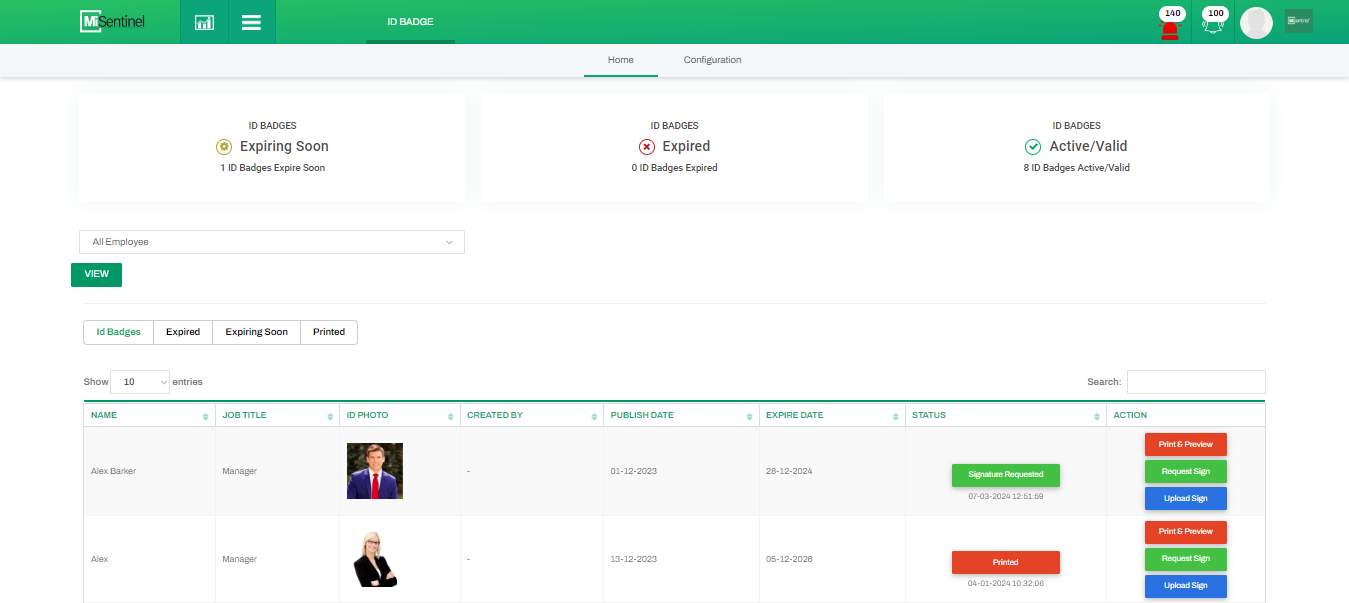The width and height of the screenshot is (1349, 603).
Task: Click into the Search input field
Action: coord(1195,382)
